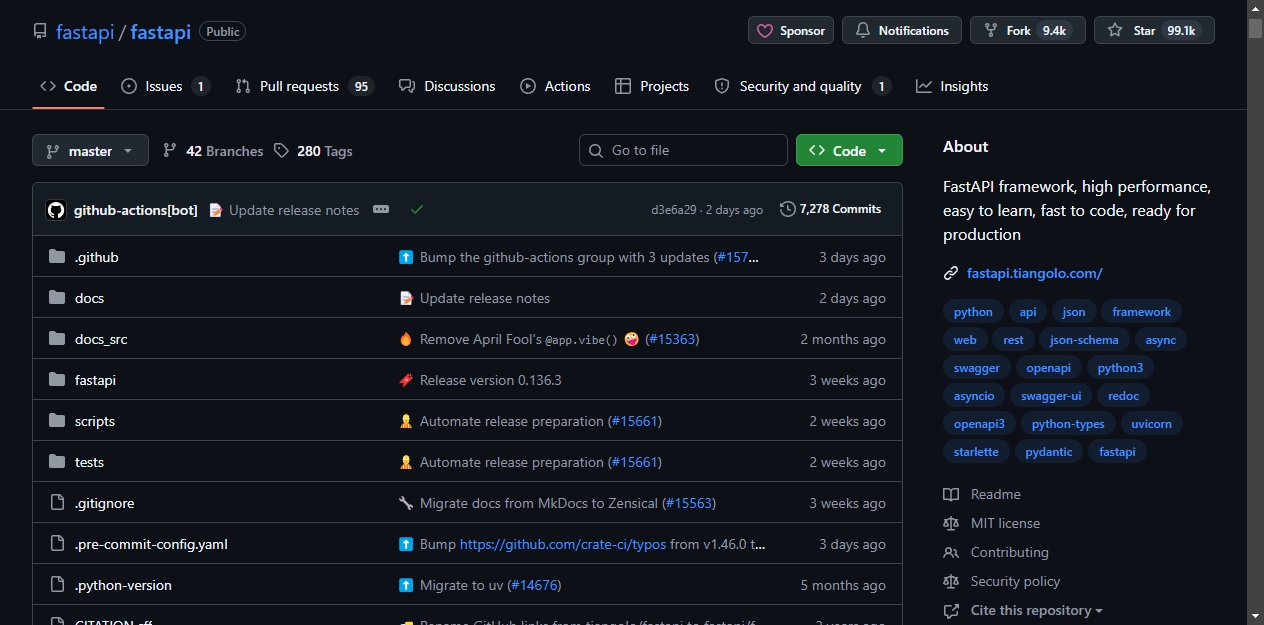Click the file icon of .python-version row
This screenshot has height=625, width=1264.
click(57, 585)
